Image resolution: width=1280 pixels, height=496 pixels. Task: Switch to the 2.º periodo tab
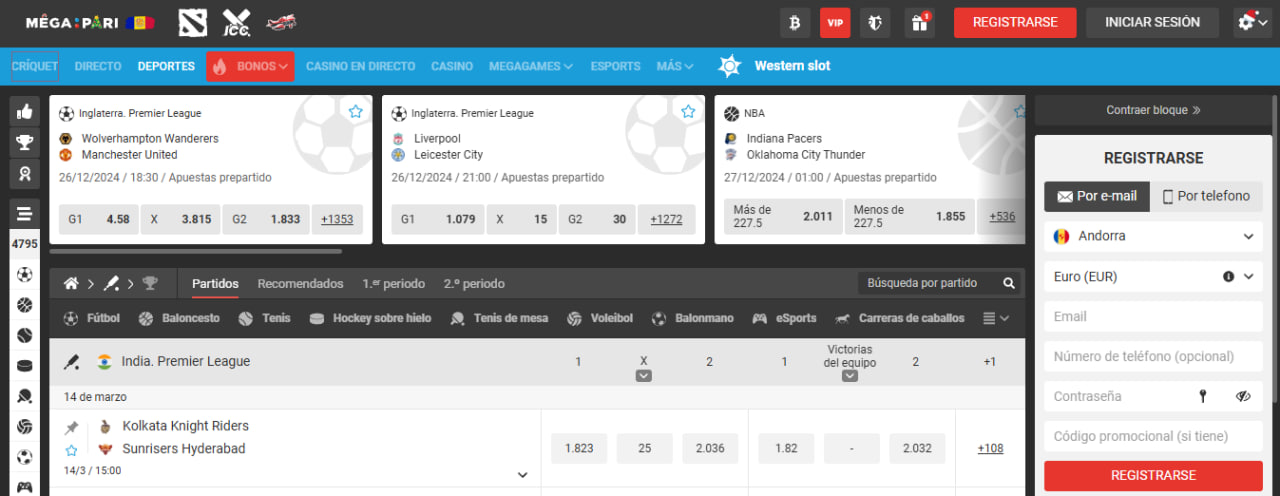point(474,284)
